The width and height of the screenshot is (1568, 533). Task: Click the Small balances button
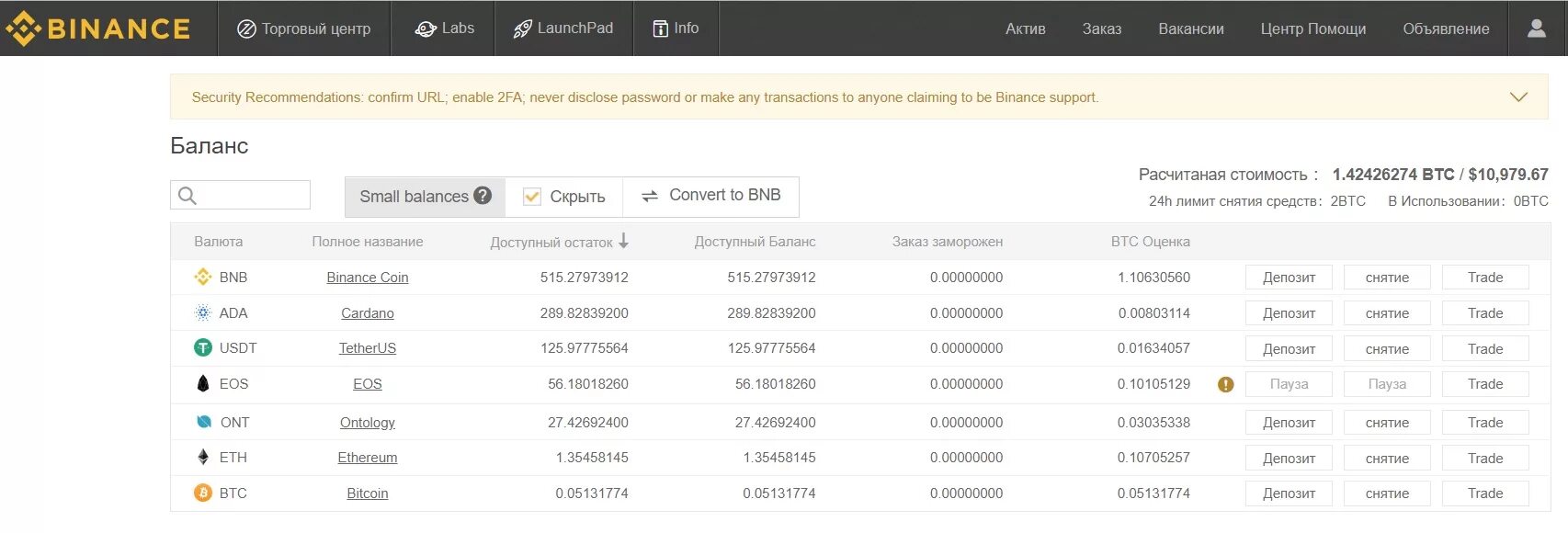(425, 197)
